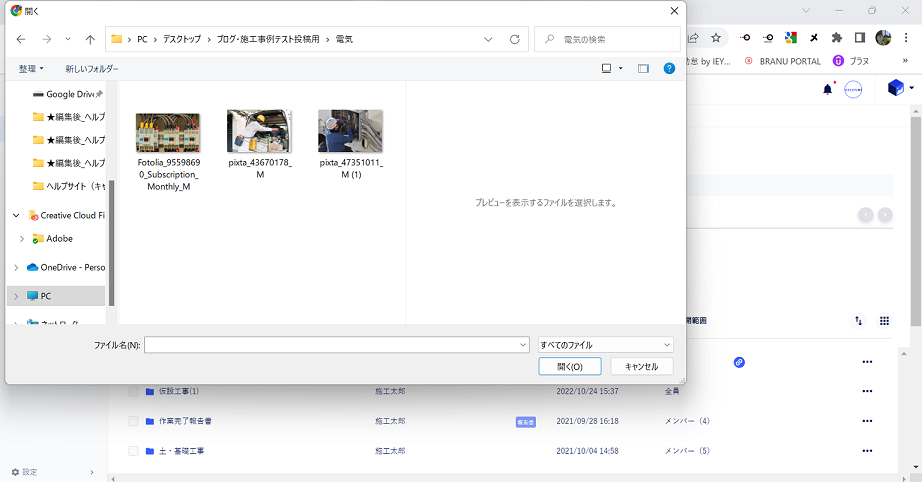The height and width of the screenshot is (482, 922).
Task: Open the blue cube app menu
Action: click(x=900, y=88)
